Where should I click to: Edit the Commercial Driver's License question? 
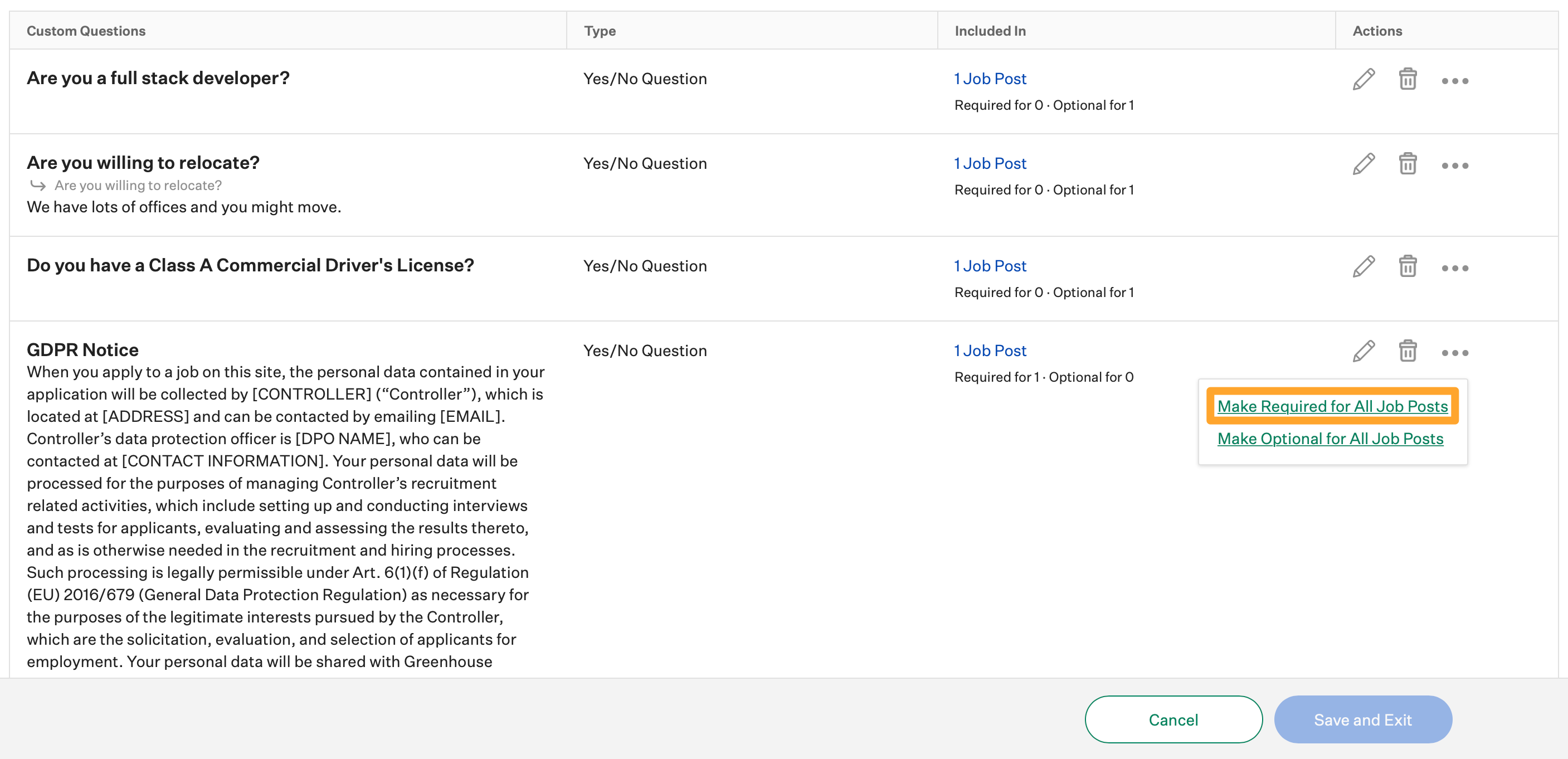(x=1364, y=266)
